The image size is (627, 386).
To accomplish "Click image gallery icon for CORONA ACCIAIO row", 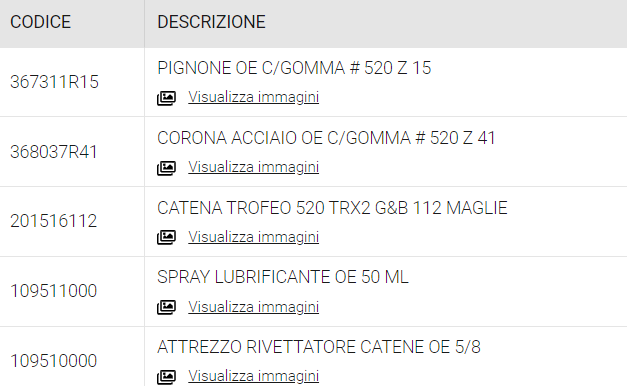I will click(x=166, y=168).
